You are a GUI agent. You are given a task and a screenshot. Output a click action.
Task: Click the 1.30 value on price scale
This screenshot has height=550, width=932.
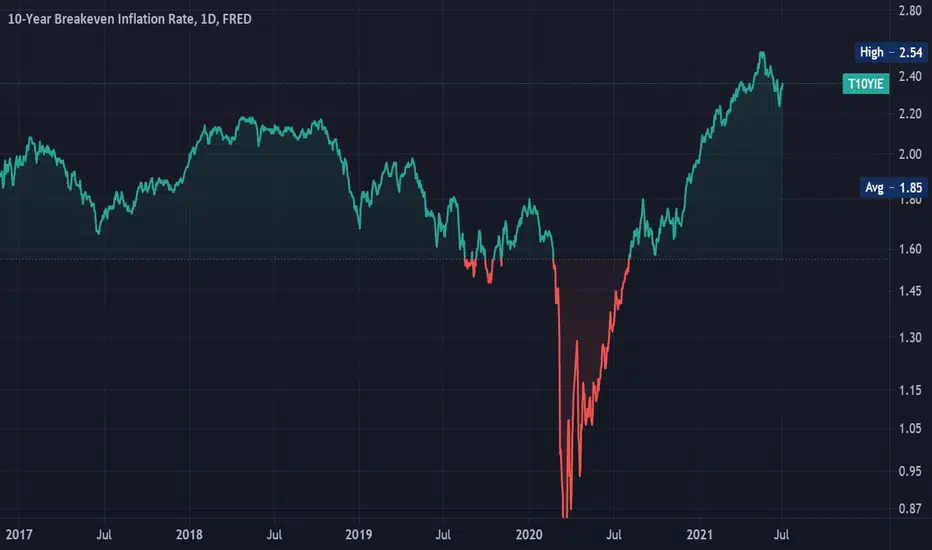pyautogui.click(x=910, y=337)
